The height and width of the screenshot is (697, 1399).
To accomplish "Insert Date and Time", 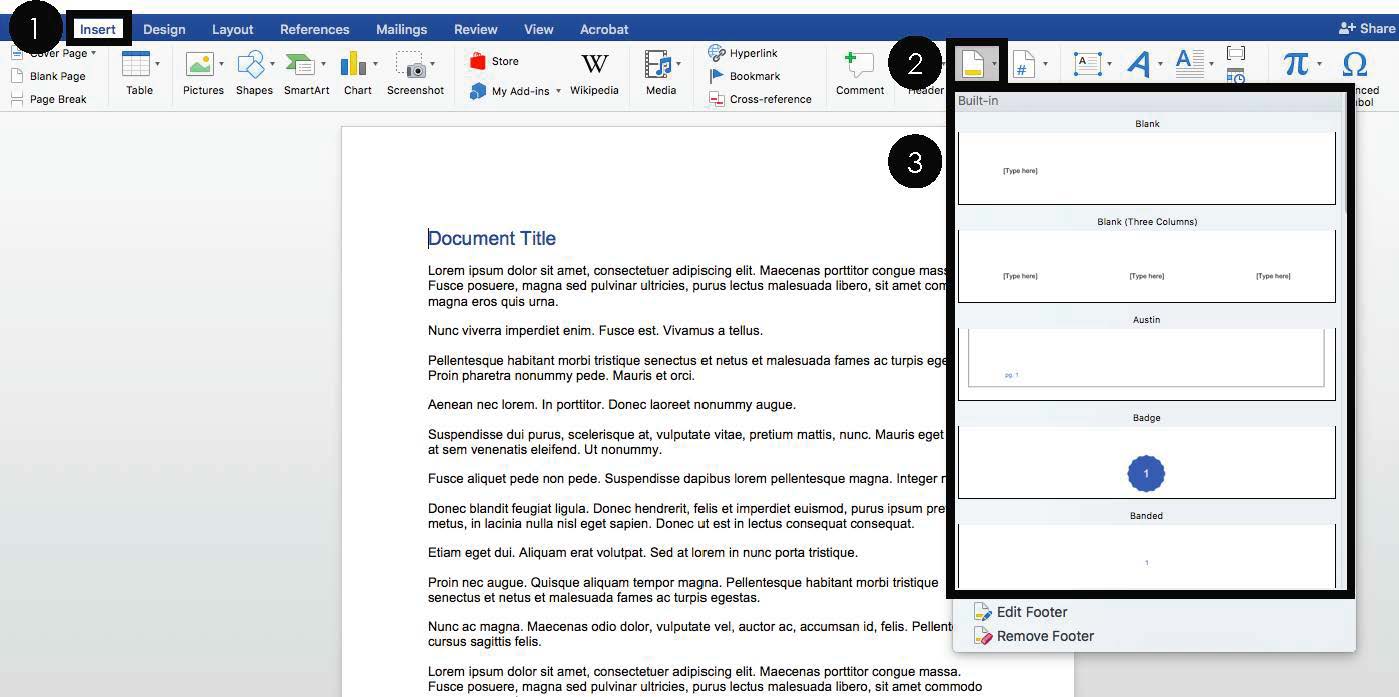I will click(1236, 75).
